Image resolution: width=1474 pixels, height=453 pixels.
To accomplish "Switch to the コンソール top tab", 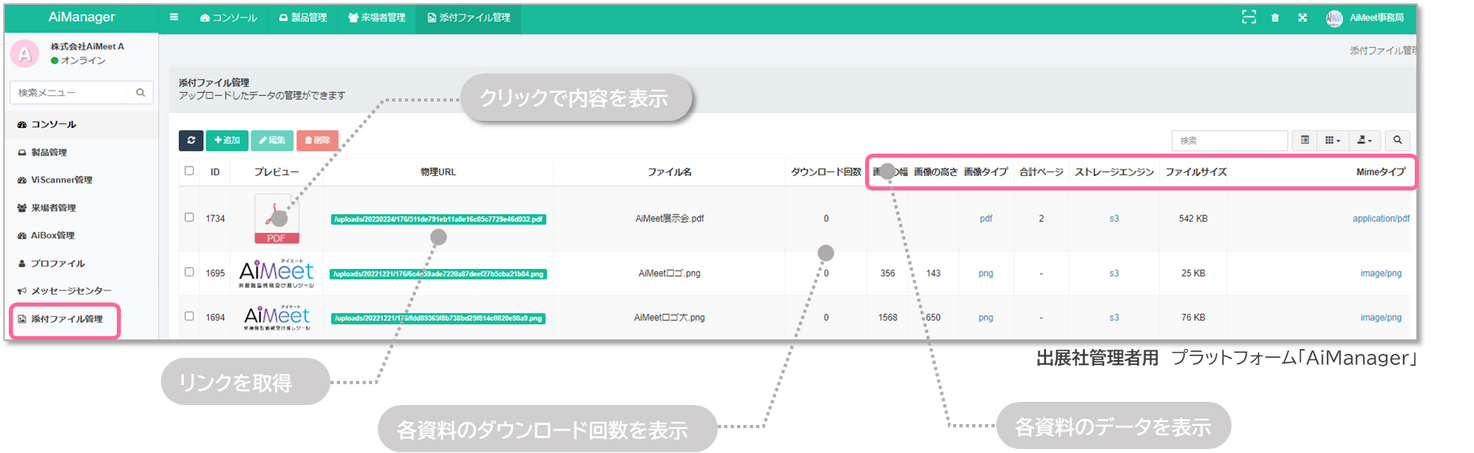I will 229,18.
